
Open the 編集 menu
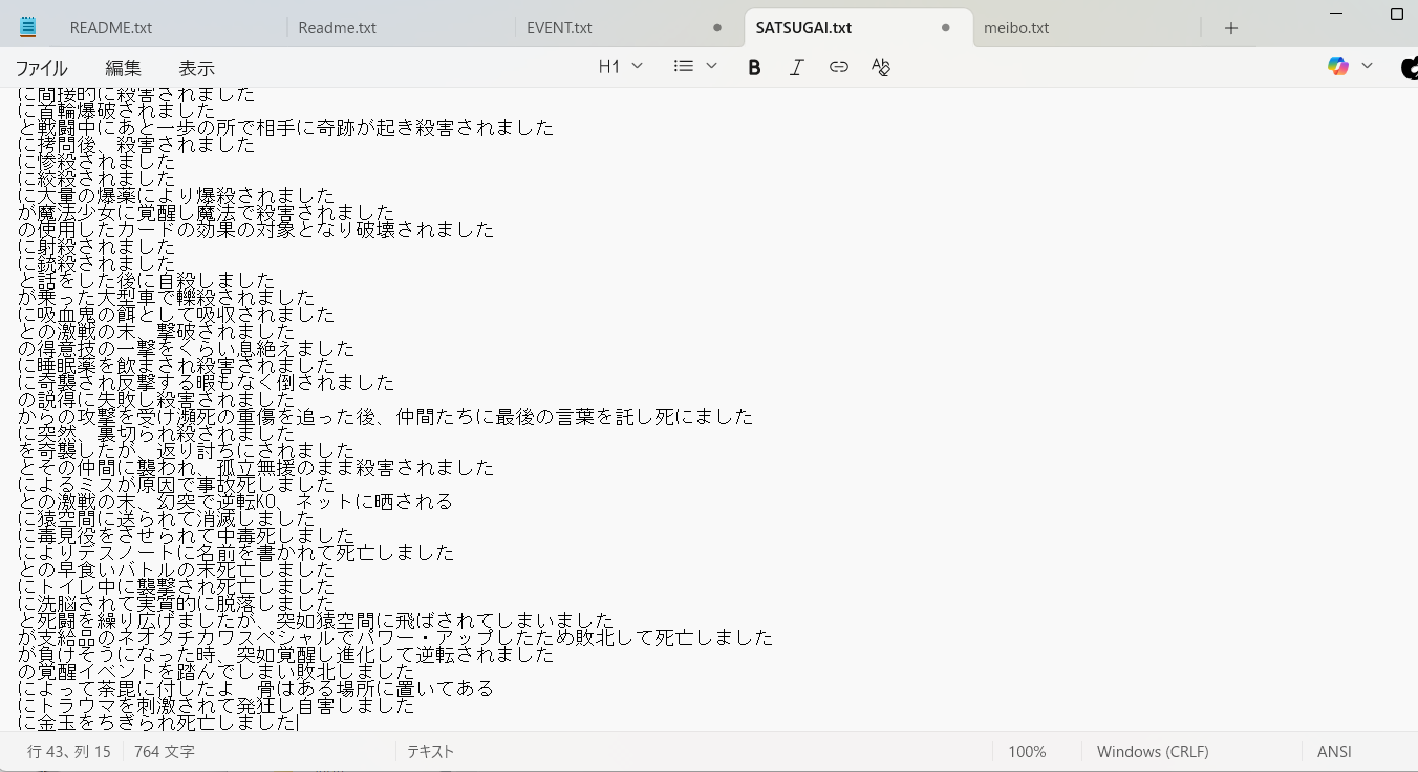tap(123, 68)
